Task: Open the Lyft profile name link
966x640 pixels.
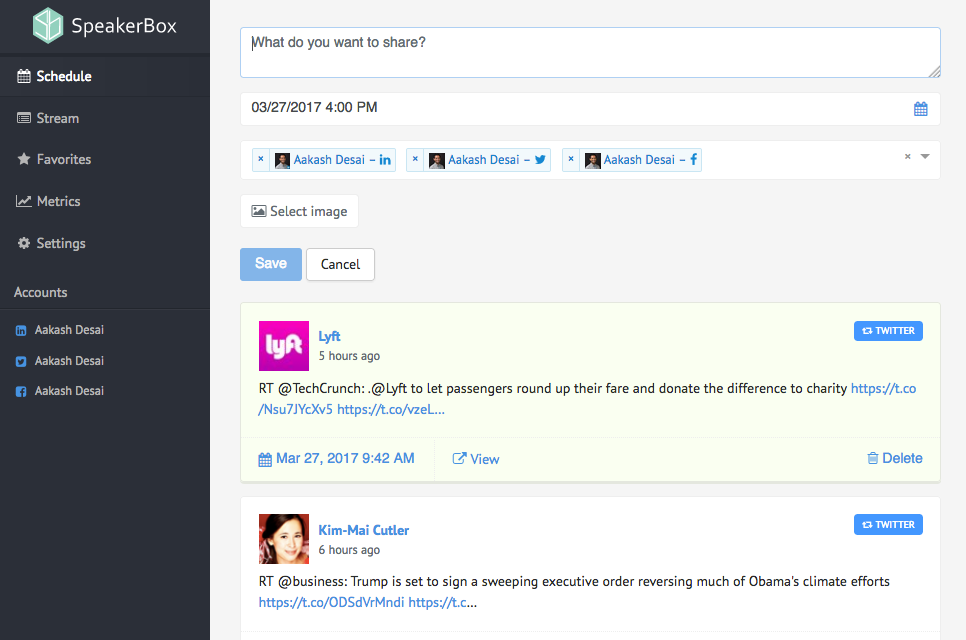Action: tap(329, 336)
